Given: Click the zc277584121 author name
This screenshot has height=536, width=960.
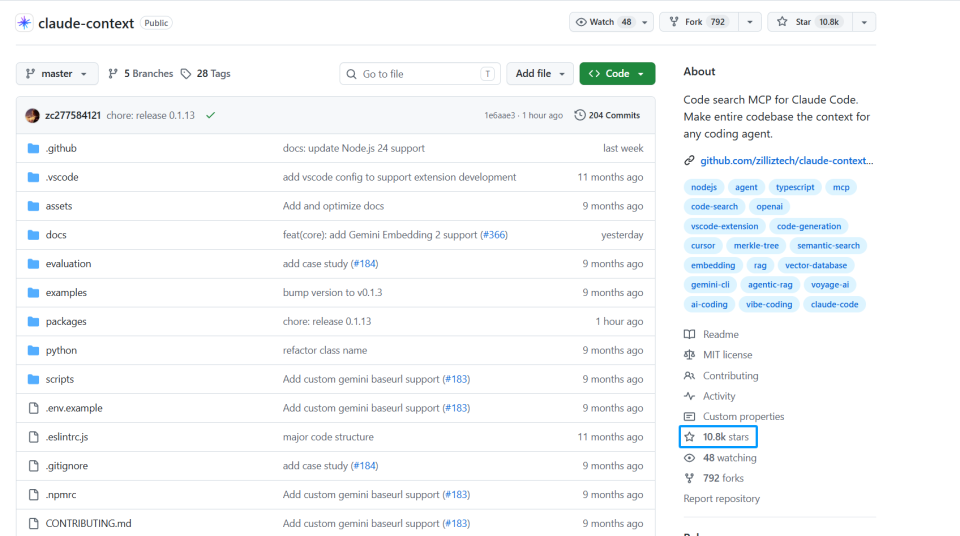Looking at the screenshot, I should (x=73, y=115).
